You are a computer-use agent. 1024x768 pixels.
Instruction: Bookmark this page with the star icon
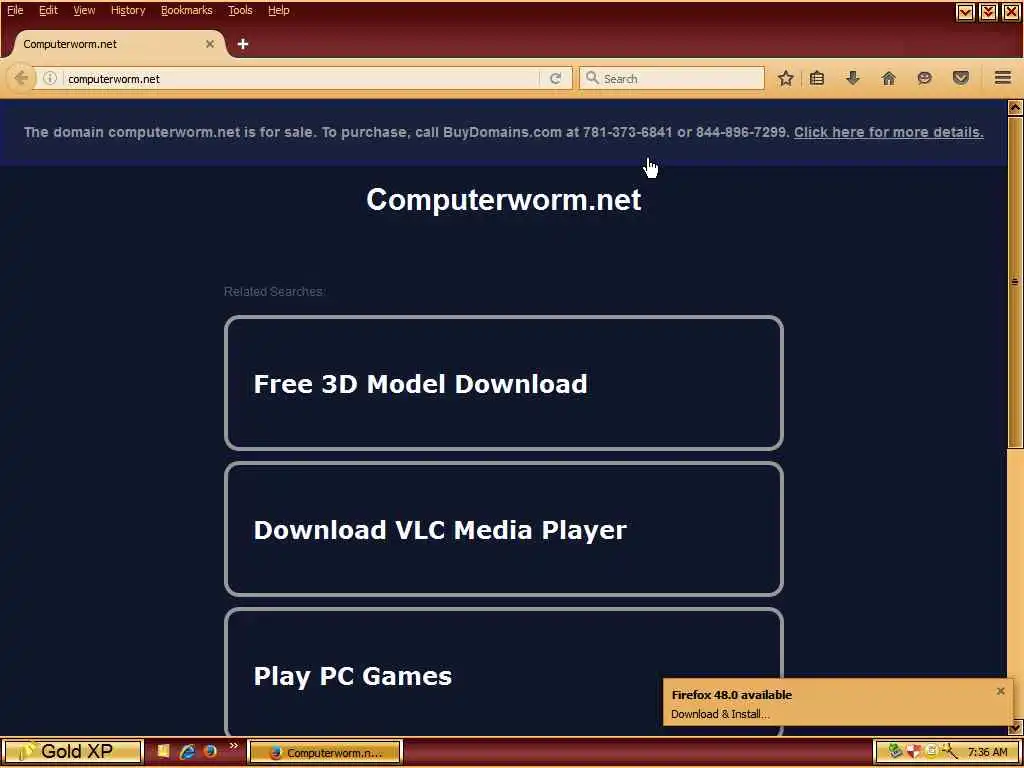point(786,78)
